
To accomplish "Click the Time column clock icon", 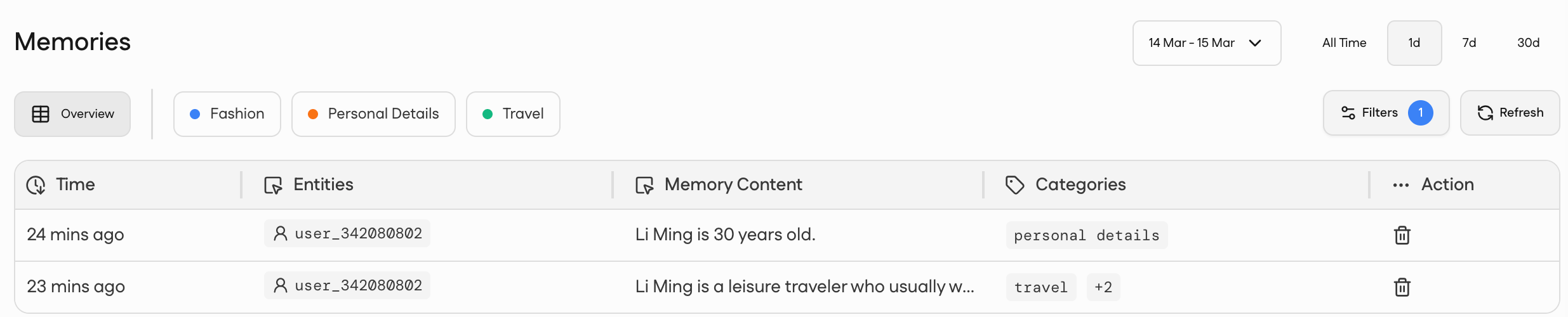I will [x=36, y=185].
